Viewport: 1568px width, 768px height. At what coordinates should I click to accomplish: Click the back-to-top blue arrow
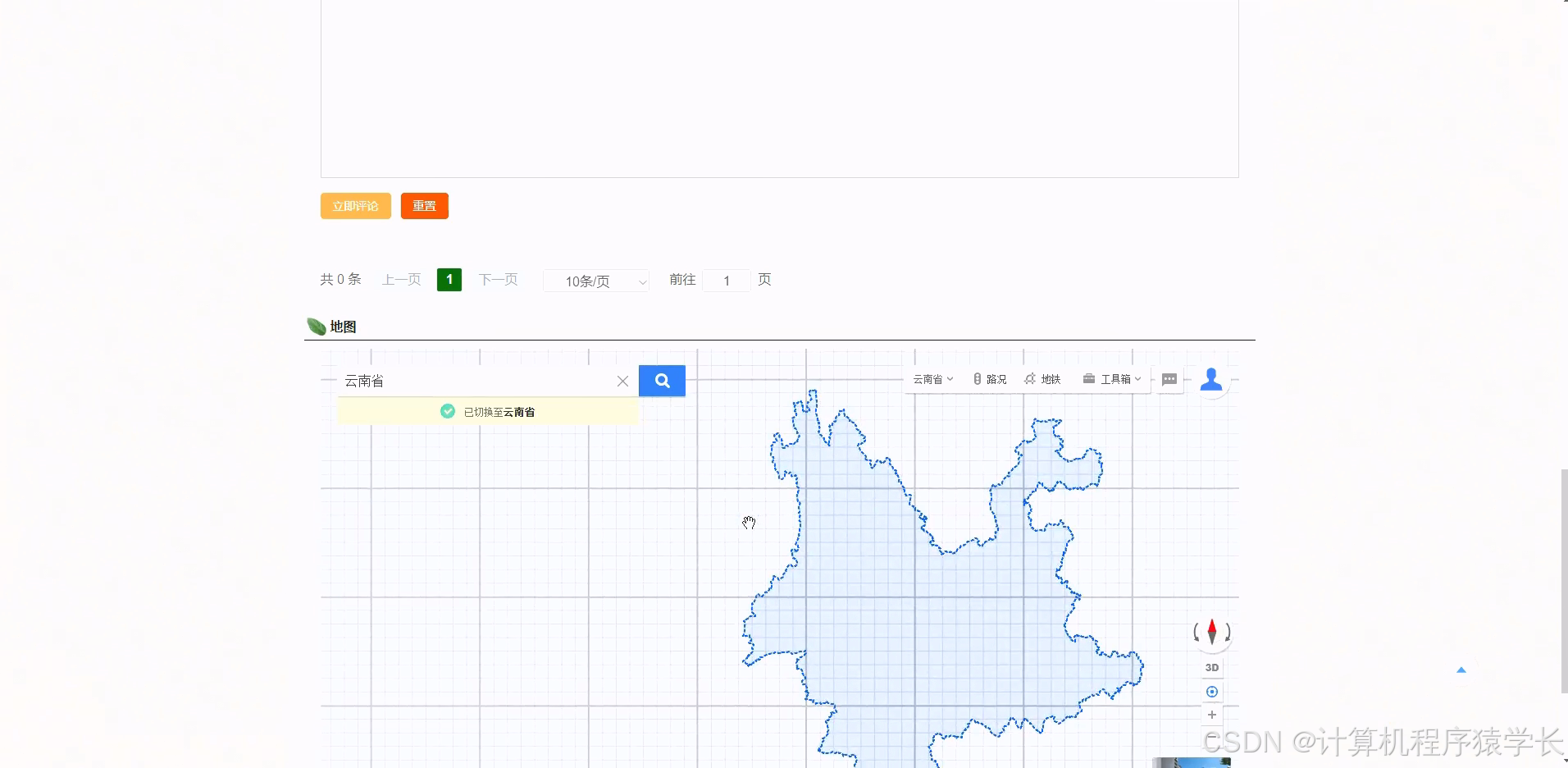[1461, 670]
